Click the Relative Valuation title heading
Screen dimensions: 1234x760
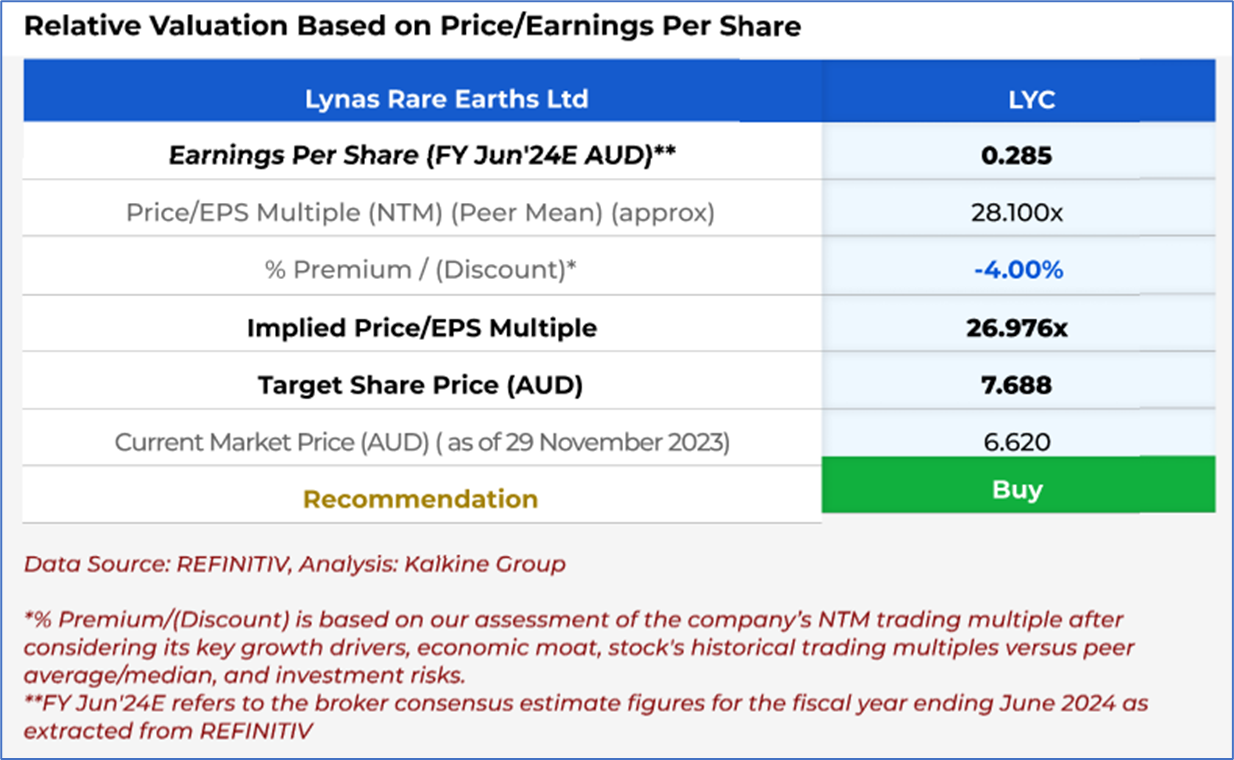412,26
